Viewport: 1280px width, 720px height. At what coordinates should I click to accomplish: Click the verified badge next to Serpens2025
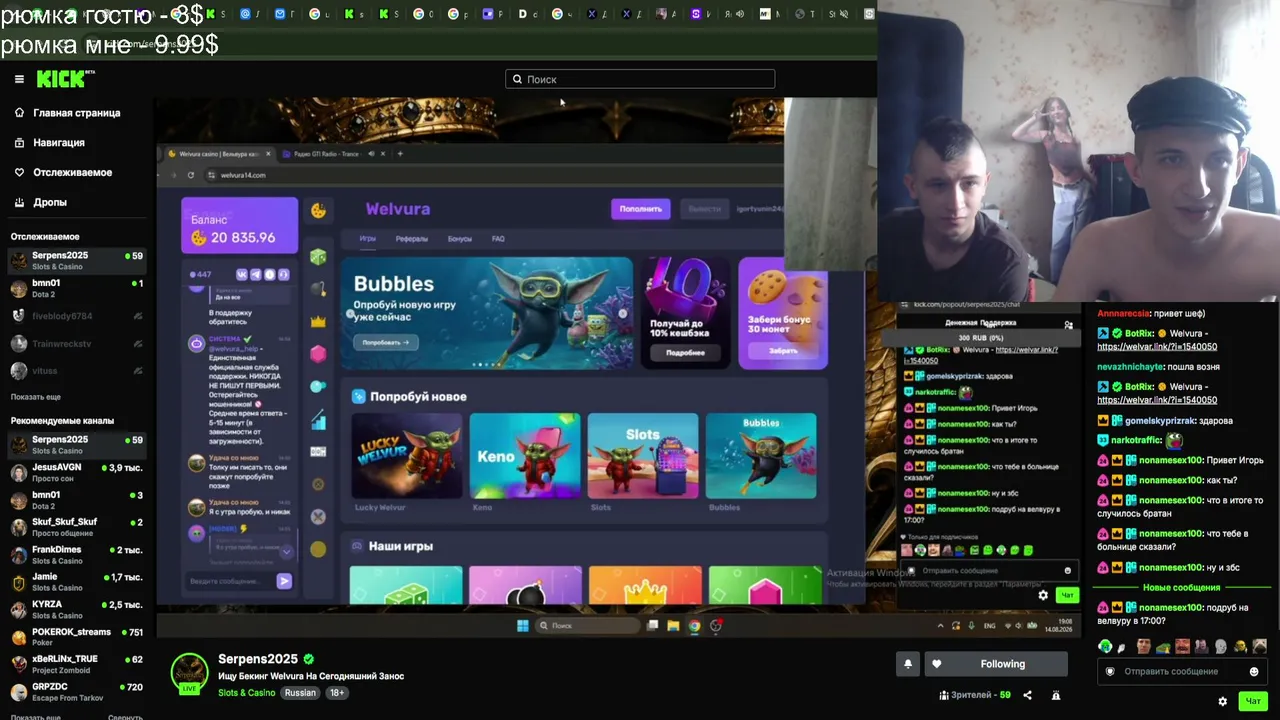coord(309,659)
